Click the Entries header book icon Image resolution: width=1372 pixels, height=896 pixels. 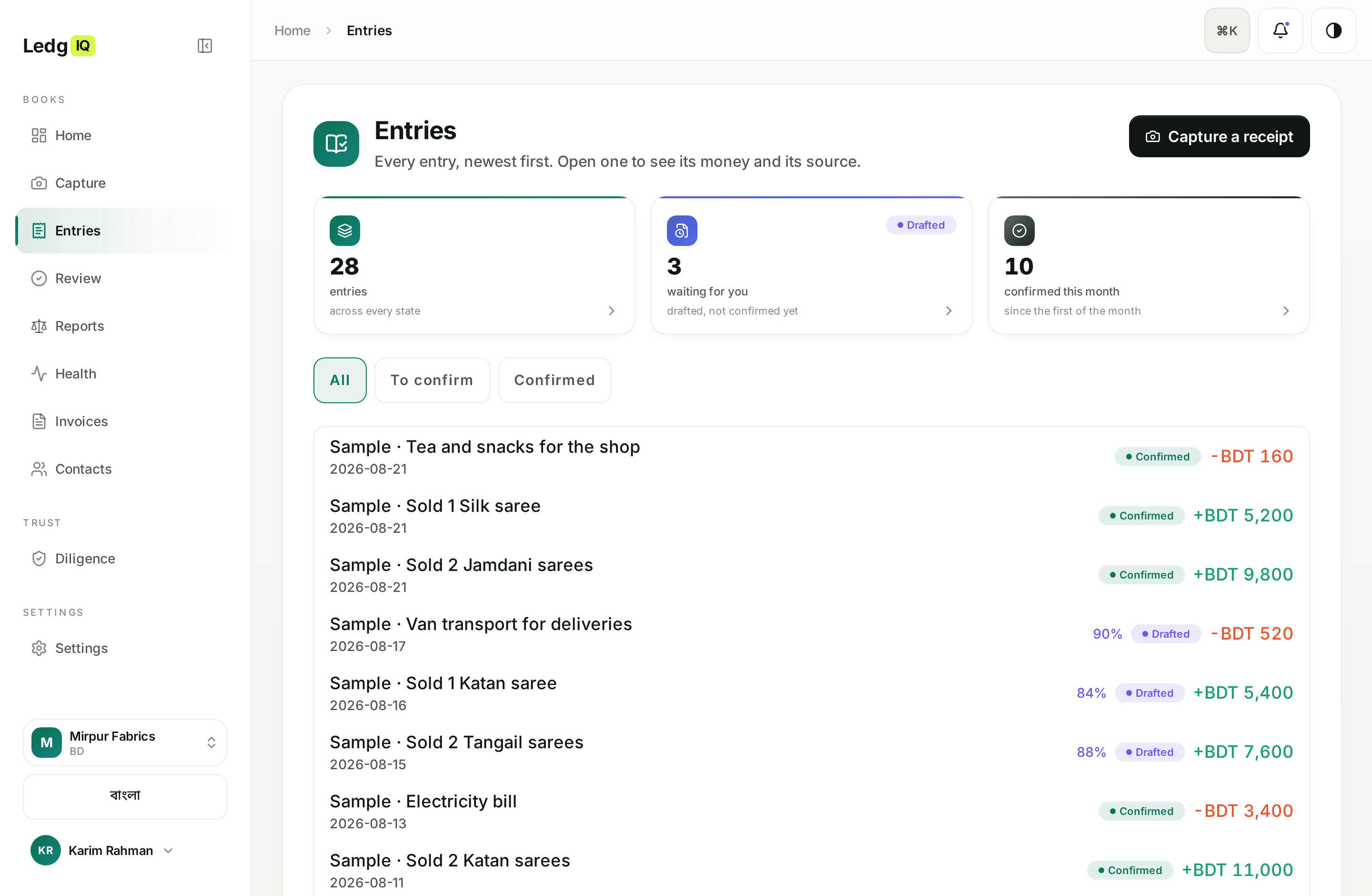(x=336, y=144)
